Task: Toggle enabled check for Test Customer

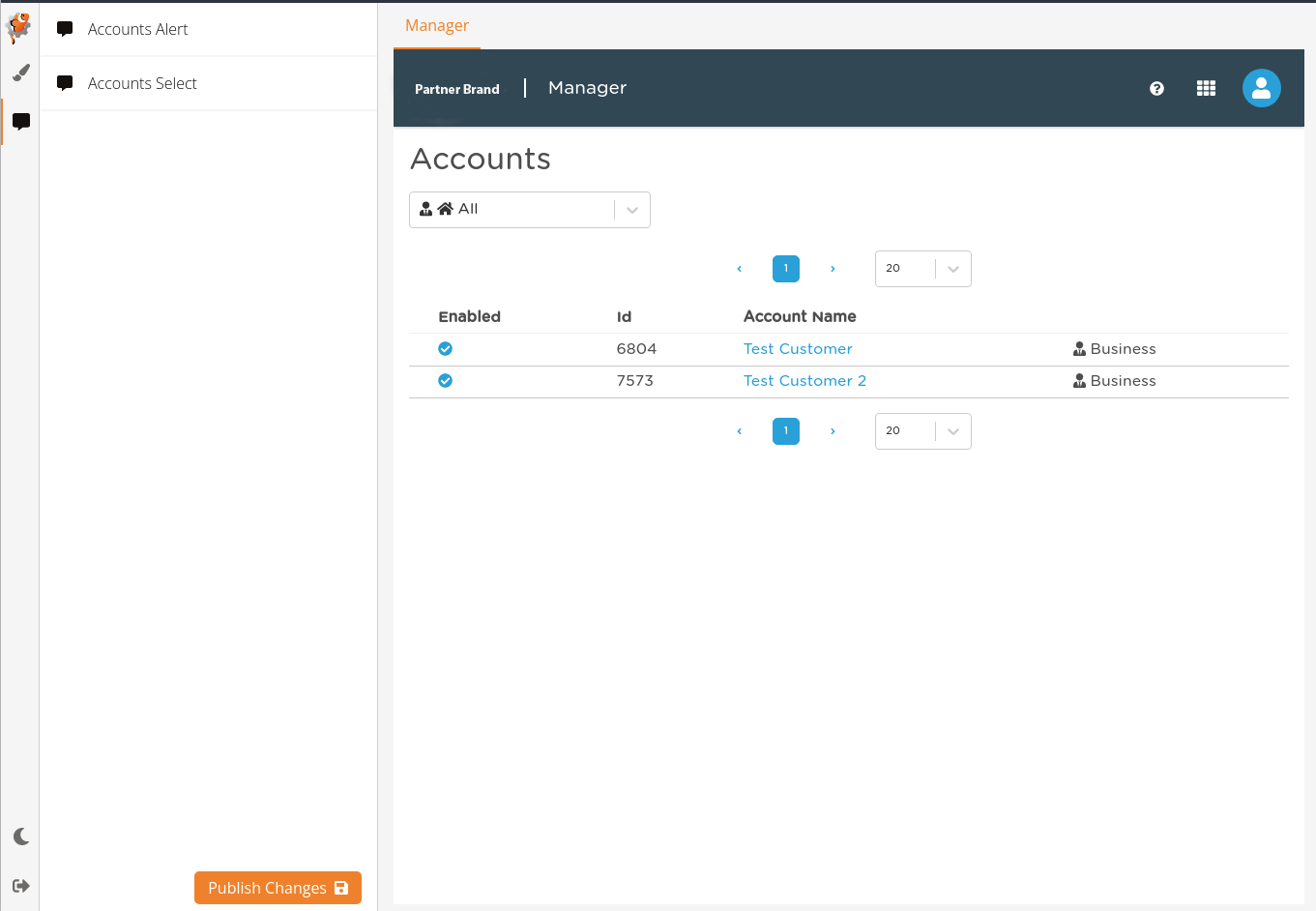Action: click(446, 348)
